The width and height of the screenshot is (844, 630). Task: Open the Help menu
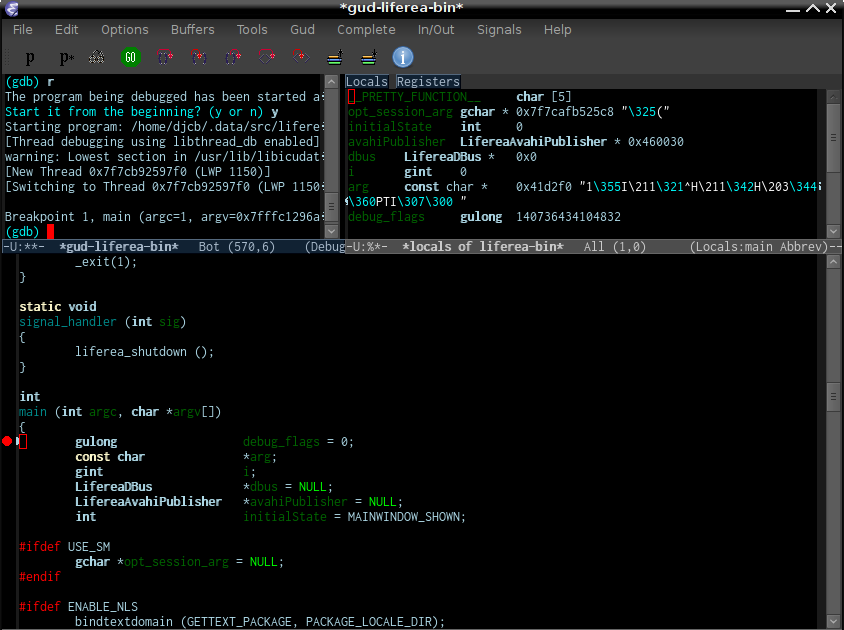tap(557, 30)
